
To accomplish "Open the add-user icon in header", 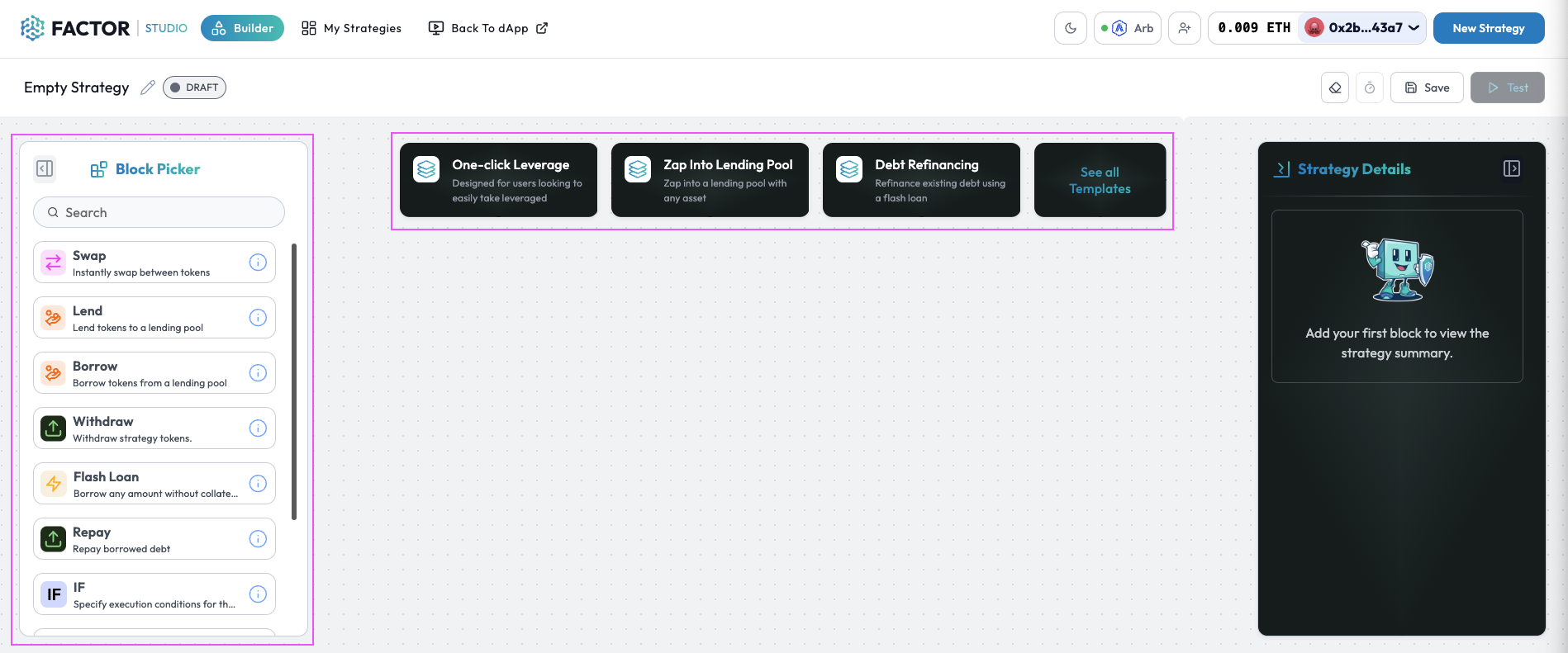I will click(x=1184, y=28).
